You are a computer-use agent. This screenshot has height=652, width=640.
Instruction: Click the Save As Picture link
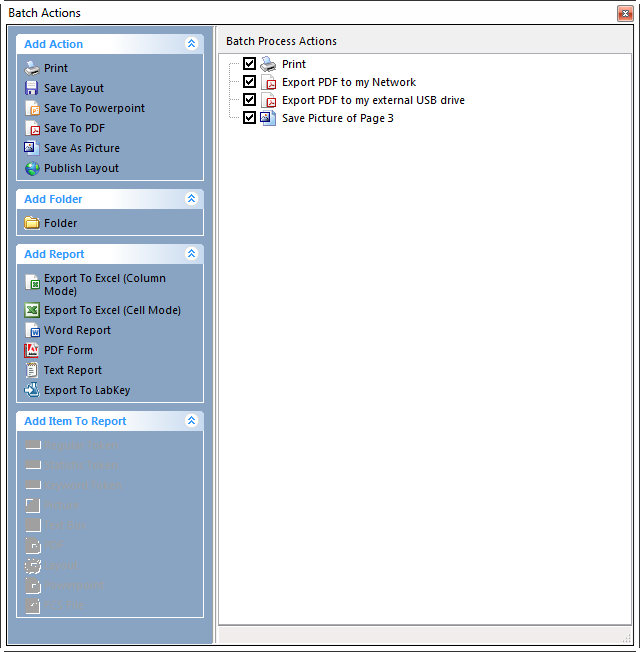(81, 148)
